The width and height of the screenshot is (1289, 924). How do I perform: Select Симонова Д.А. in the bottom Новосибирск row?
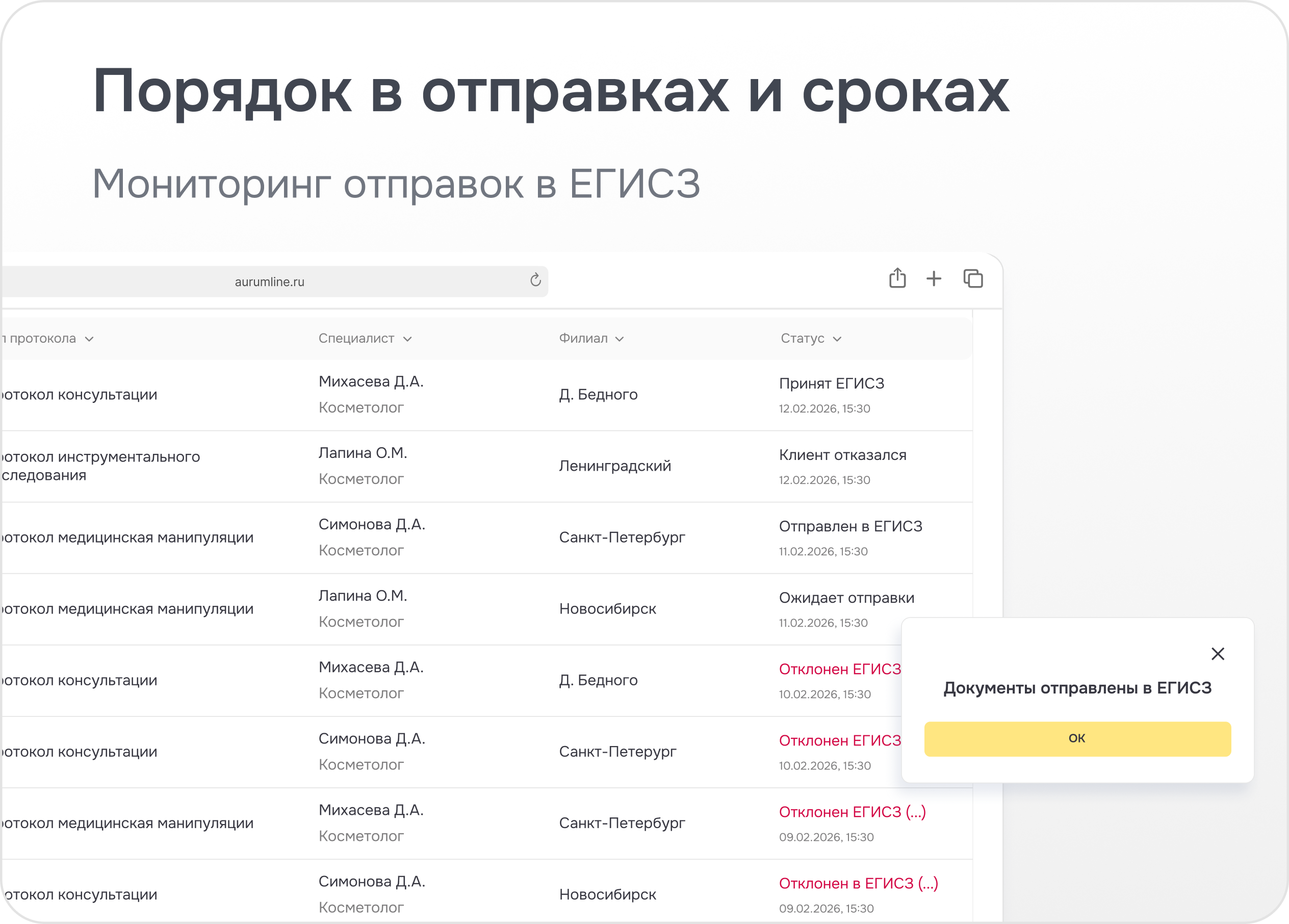coord(372,881)
